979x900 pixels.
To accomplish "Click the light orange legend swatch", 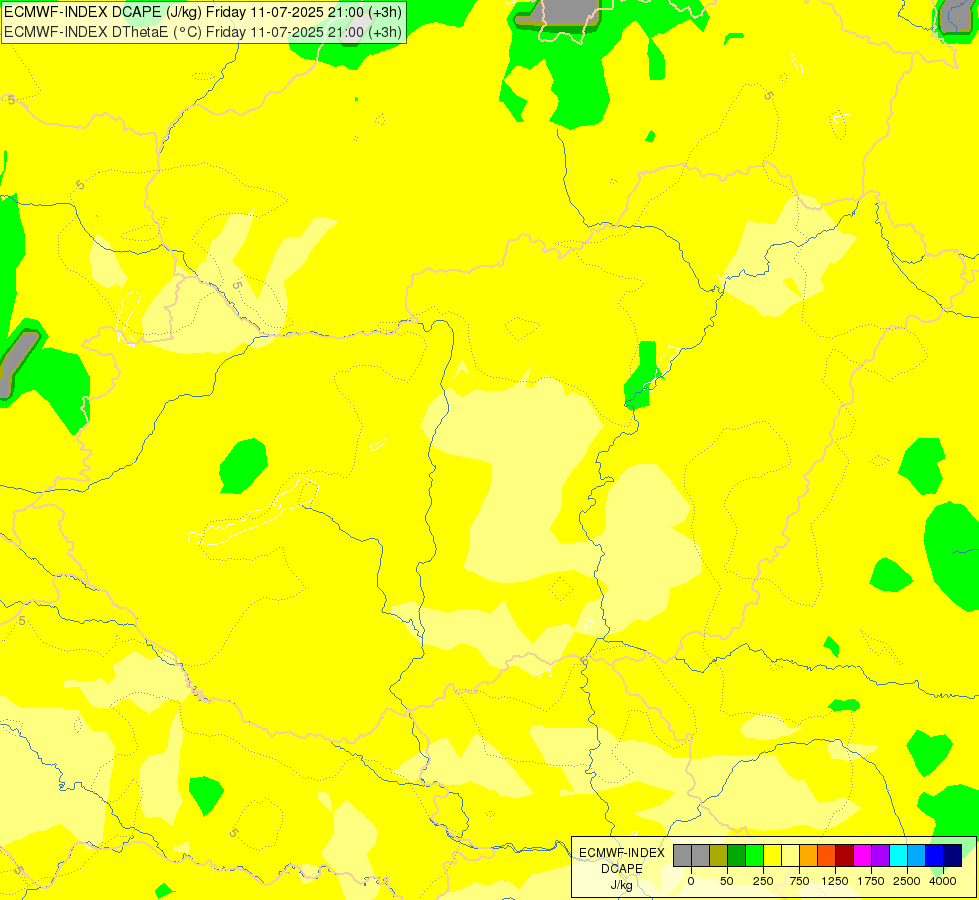I will click(809, 855).
